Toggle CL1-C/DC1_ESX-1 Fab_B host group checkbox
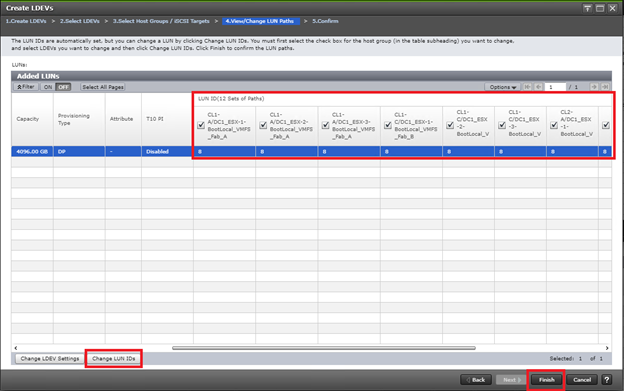 click(388, 125)
